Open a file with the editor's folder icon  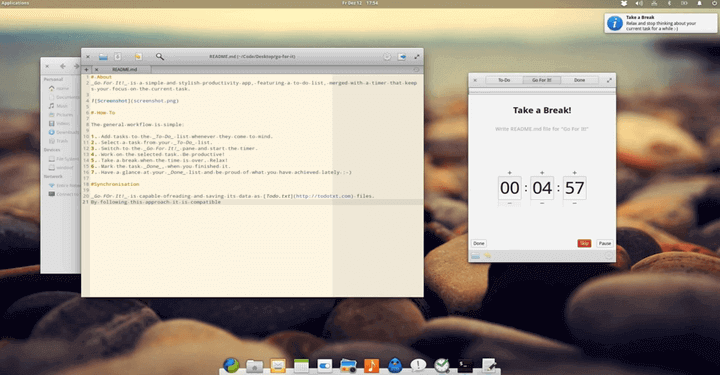103,57
